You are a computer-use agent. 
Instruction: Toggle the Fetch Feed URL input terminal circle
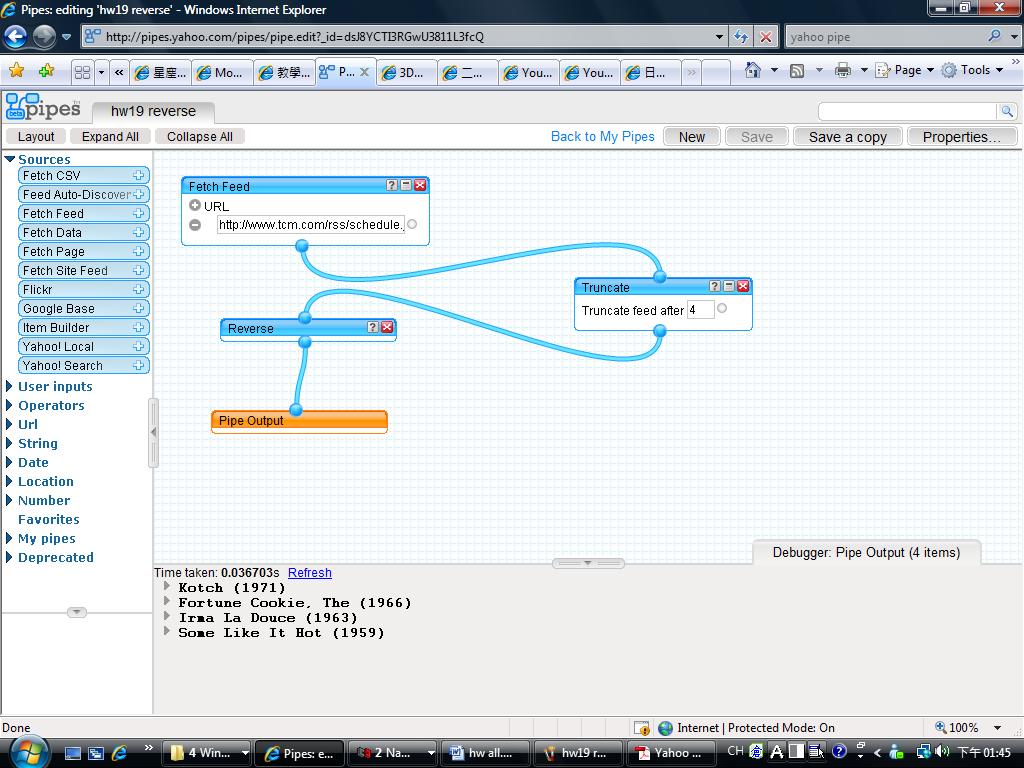(412, 224)
